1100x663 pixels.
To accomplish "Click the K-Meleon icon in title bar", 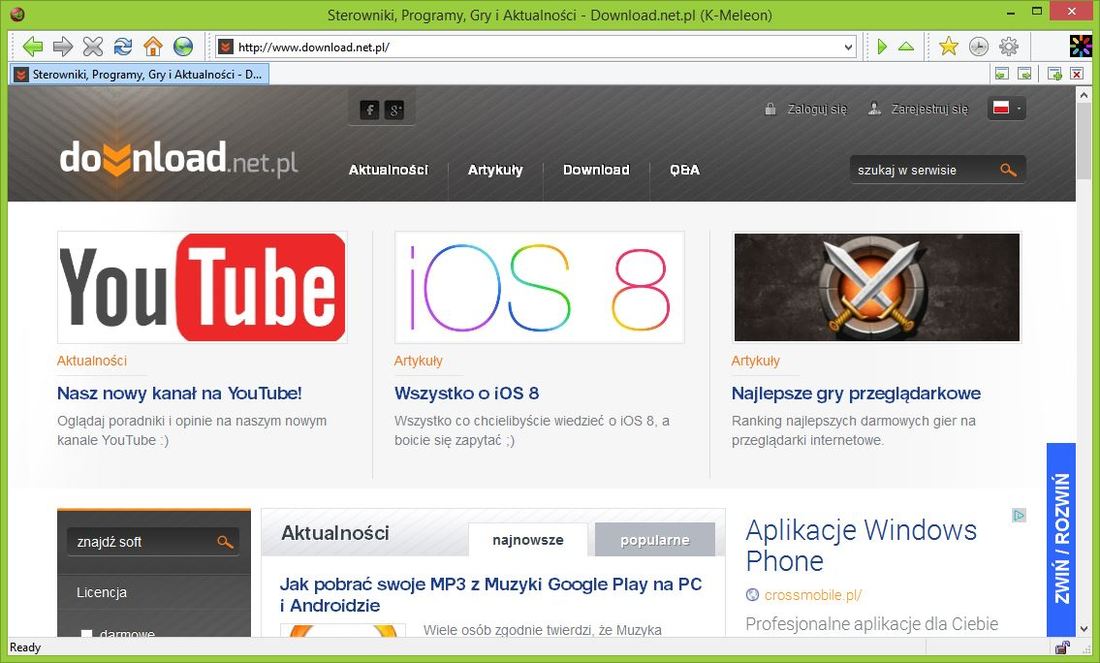I will coord(18,14).
